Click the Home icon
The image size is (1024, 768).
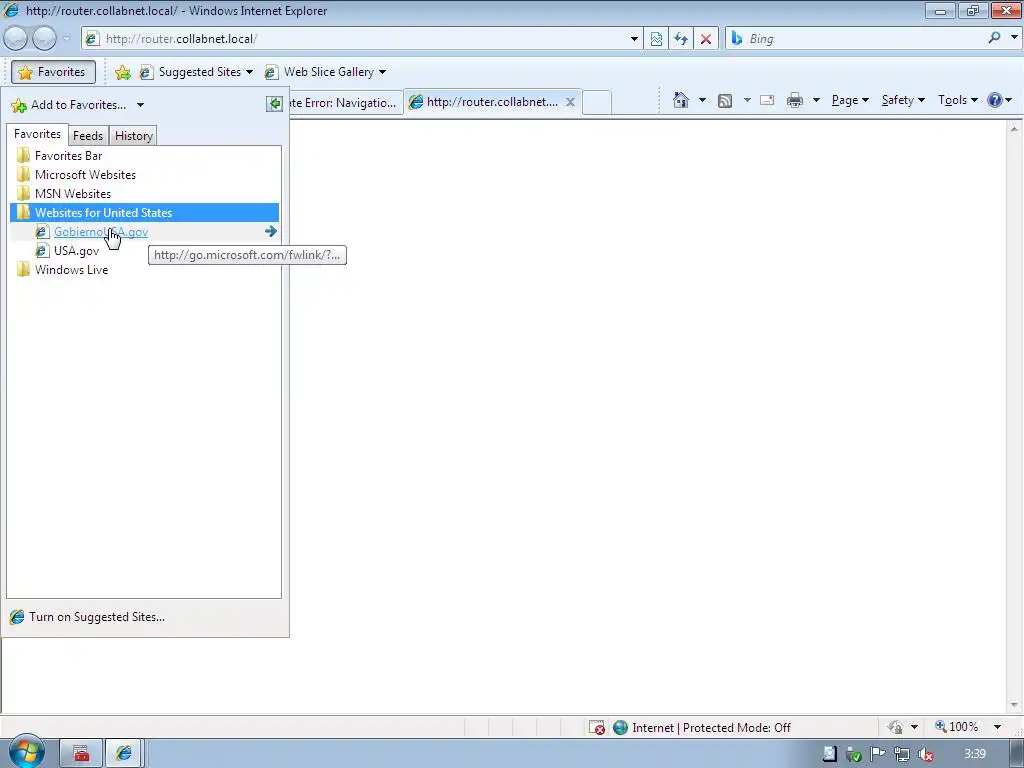pos(681,100)
